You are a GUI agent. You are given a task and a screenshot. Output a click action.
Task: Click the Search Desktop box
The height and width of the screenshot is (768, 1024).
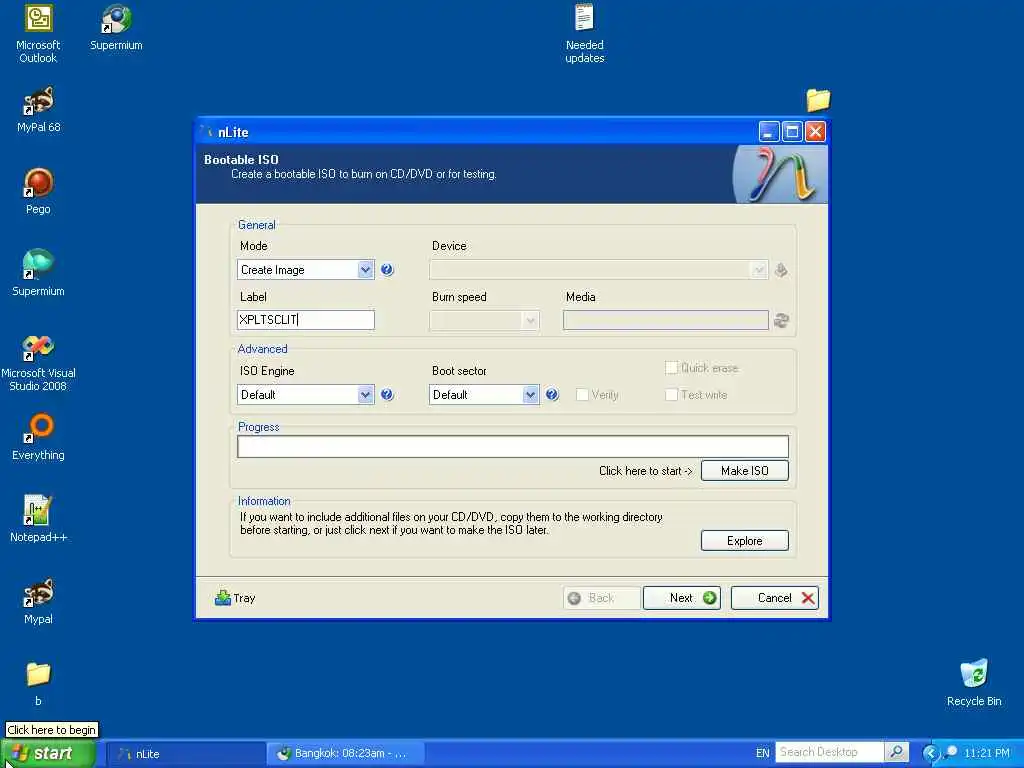(829, 752)
